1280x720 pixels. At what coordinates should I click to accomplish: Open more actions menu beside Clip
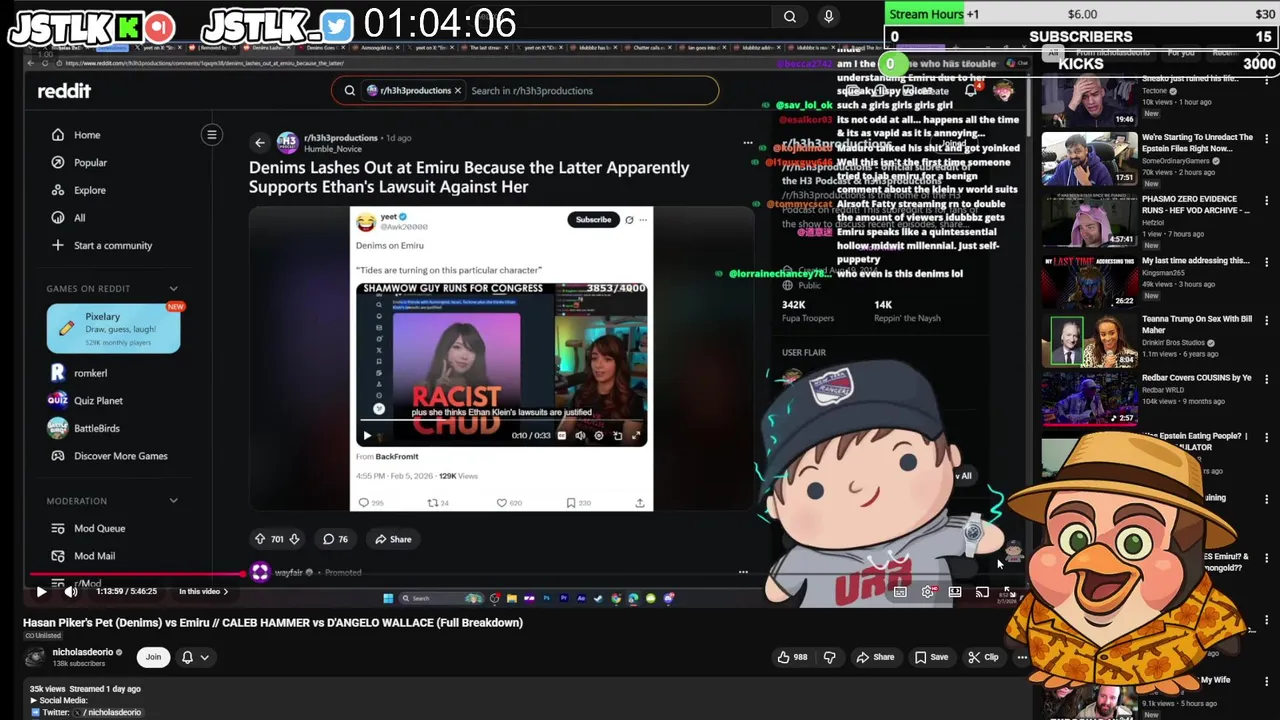coord(1022,657)
